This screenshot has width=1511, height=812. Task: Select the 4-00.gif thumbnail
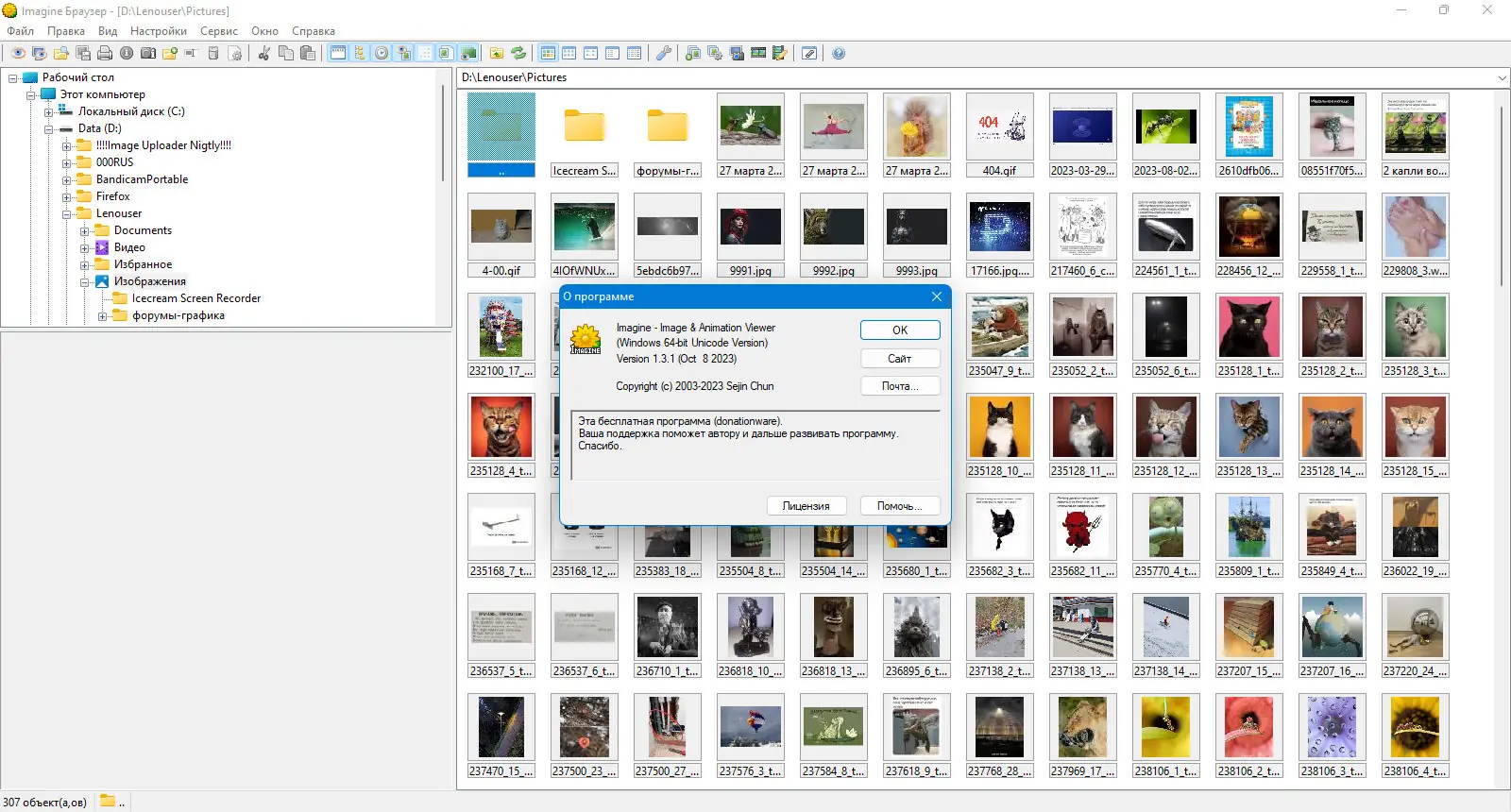click(x=501, y=235)
